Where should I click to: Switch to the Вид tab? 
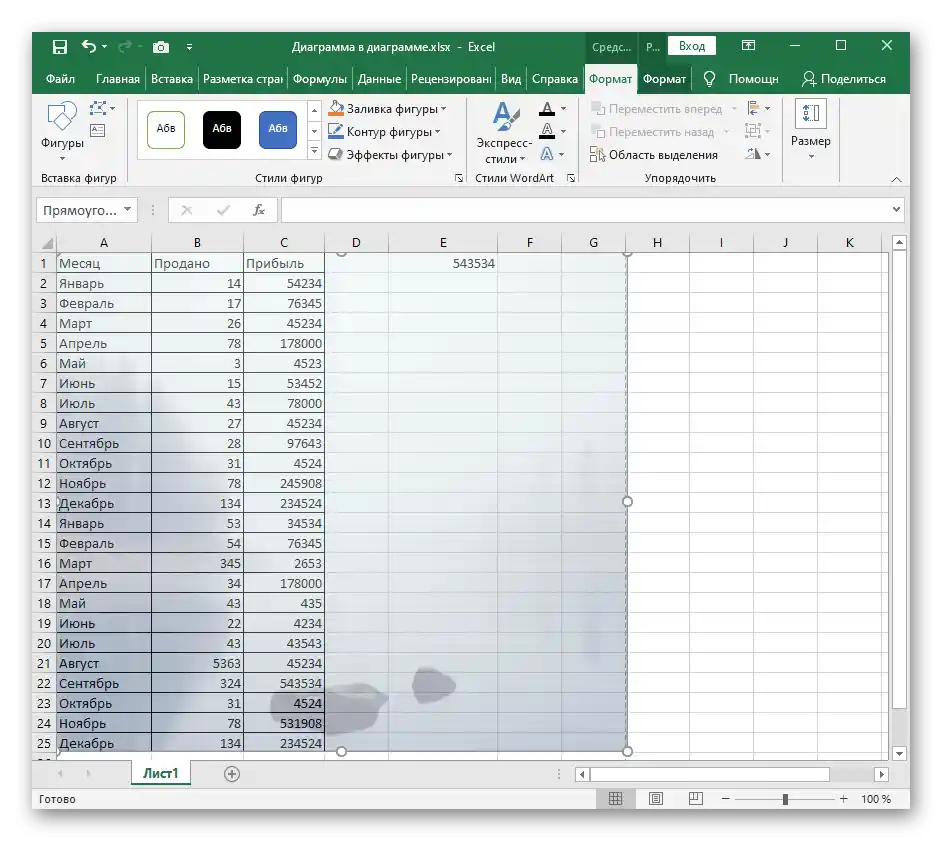(x=511, y=79)
